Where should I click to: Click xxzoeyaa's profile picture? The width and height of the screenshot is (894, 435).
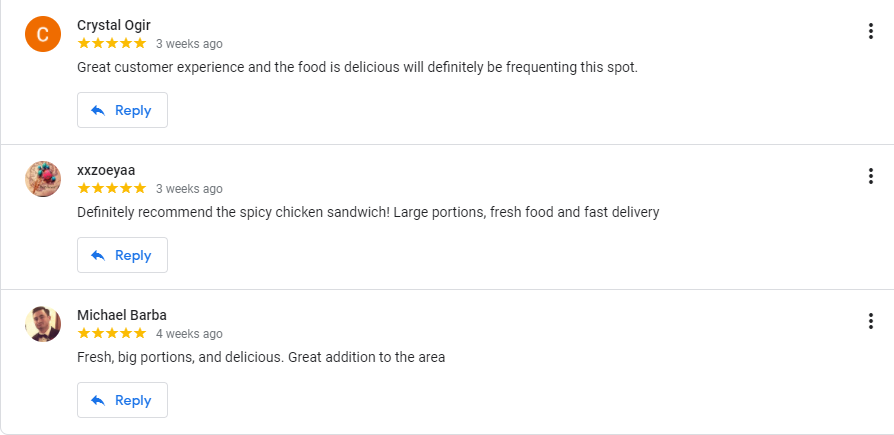click(x=43, y=179)
